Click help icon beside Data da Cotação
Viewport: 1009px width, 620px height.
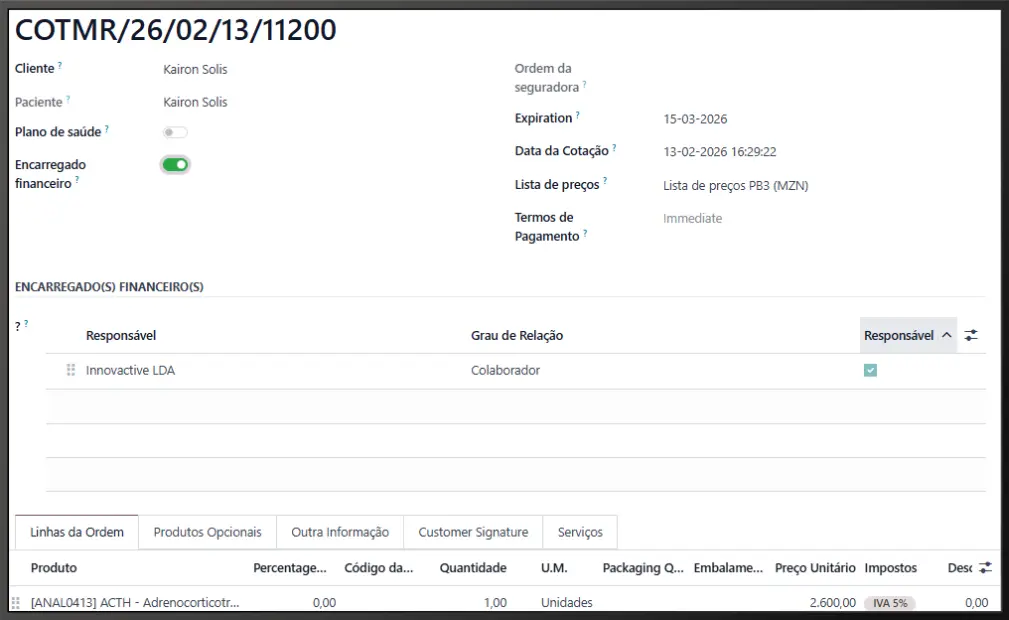point(614,149)
